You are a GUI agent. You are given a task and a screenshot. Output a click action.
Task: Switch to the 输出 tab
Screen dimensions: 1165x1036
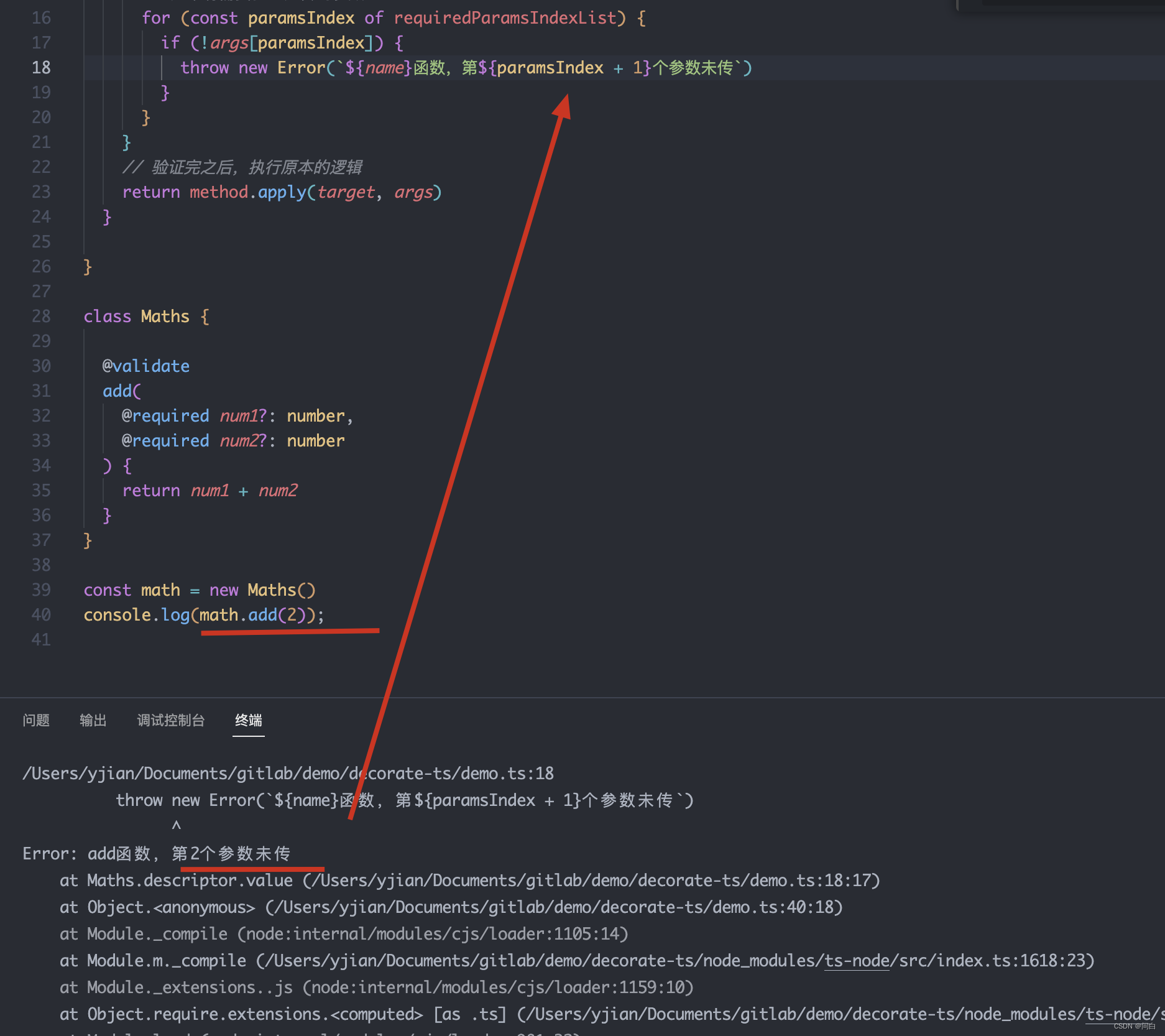[x=93, y=720]
